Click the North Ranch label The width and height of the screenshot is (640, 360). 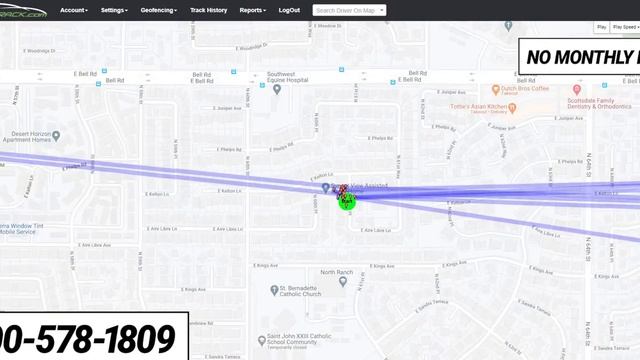point(337,272)
